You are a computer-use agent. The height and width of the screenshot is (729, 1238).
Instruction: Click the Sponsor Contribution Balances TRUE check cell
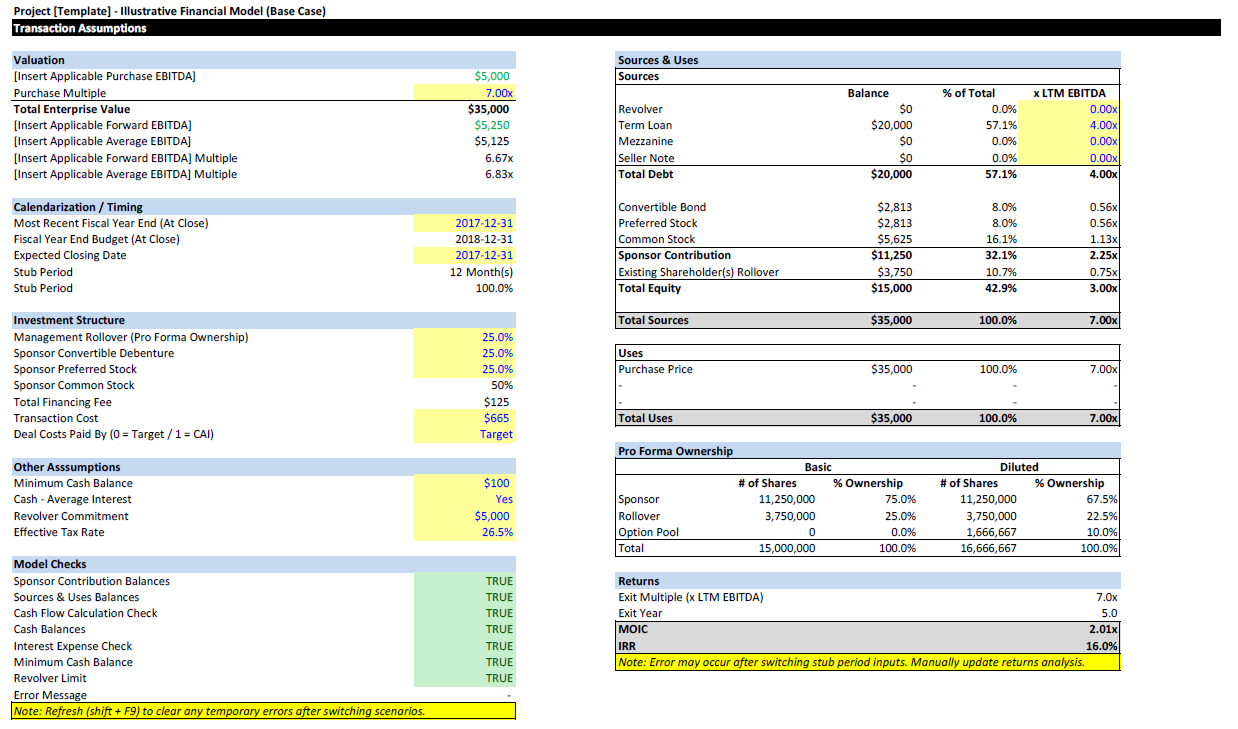[x=464, y=581]
